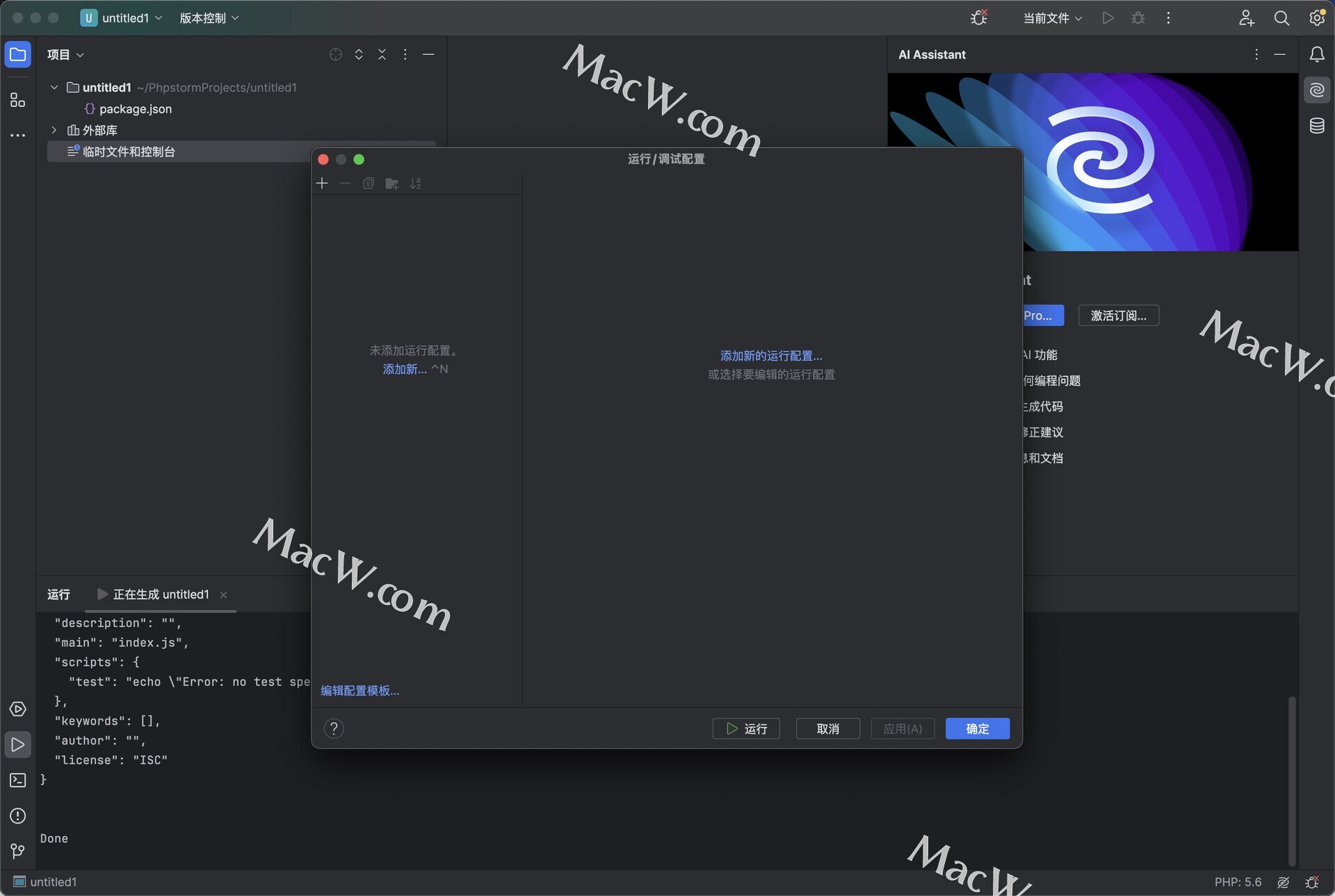Click the create new folder icon in dialog
The height and width of the screenshot is (896, 1335).
(x=392, y=184)
